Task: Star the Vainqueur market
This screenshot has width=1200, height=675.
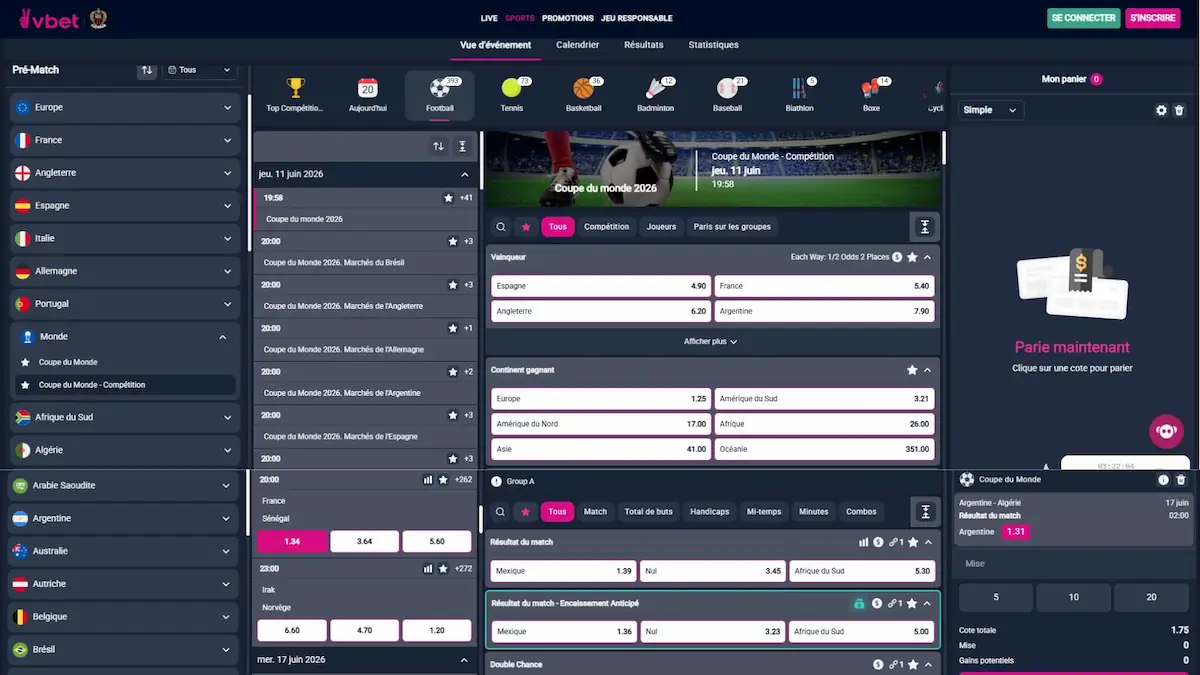Action: click(912, 257)
